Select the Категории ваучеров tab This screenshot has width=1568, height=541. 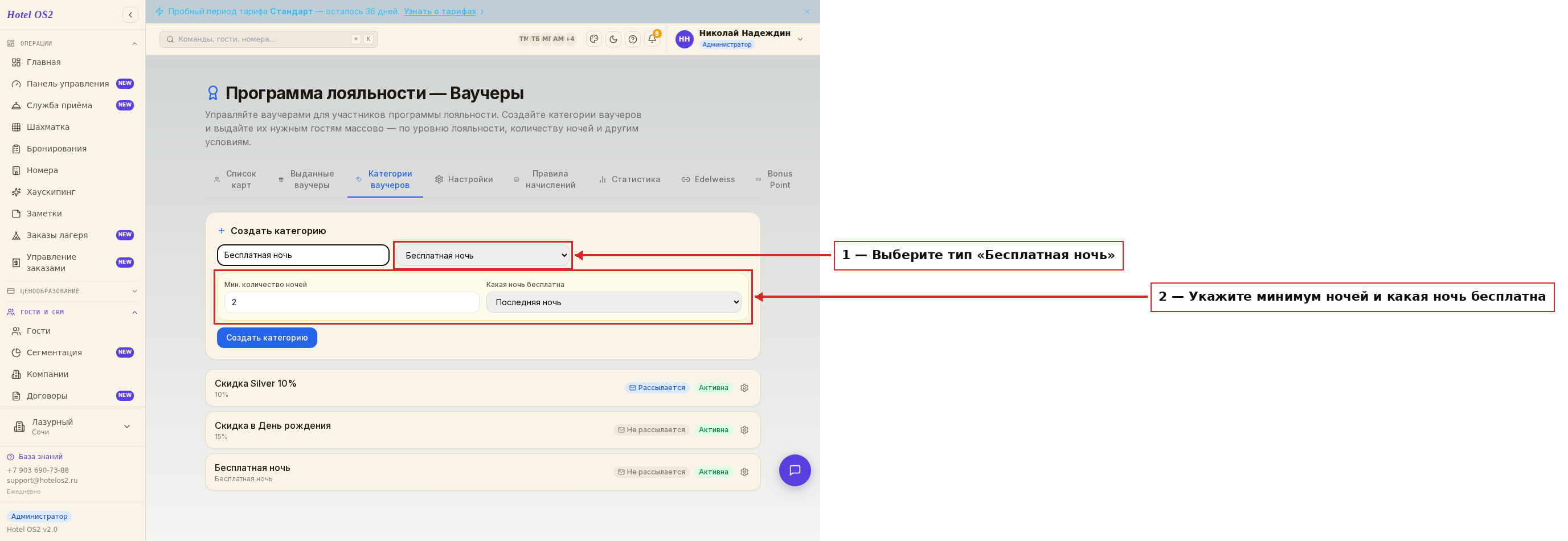(384, 179)
